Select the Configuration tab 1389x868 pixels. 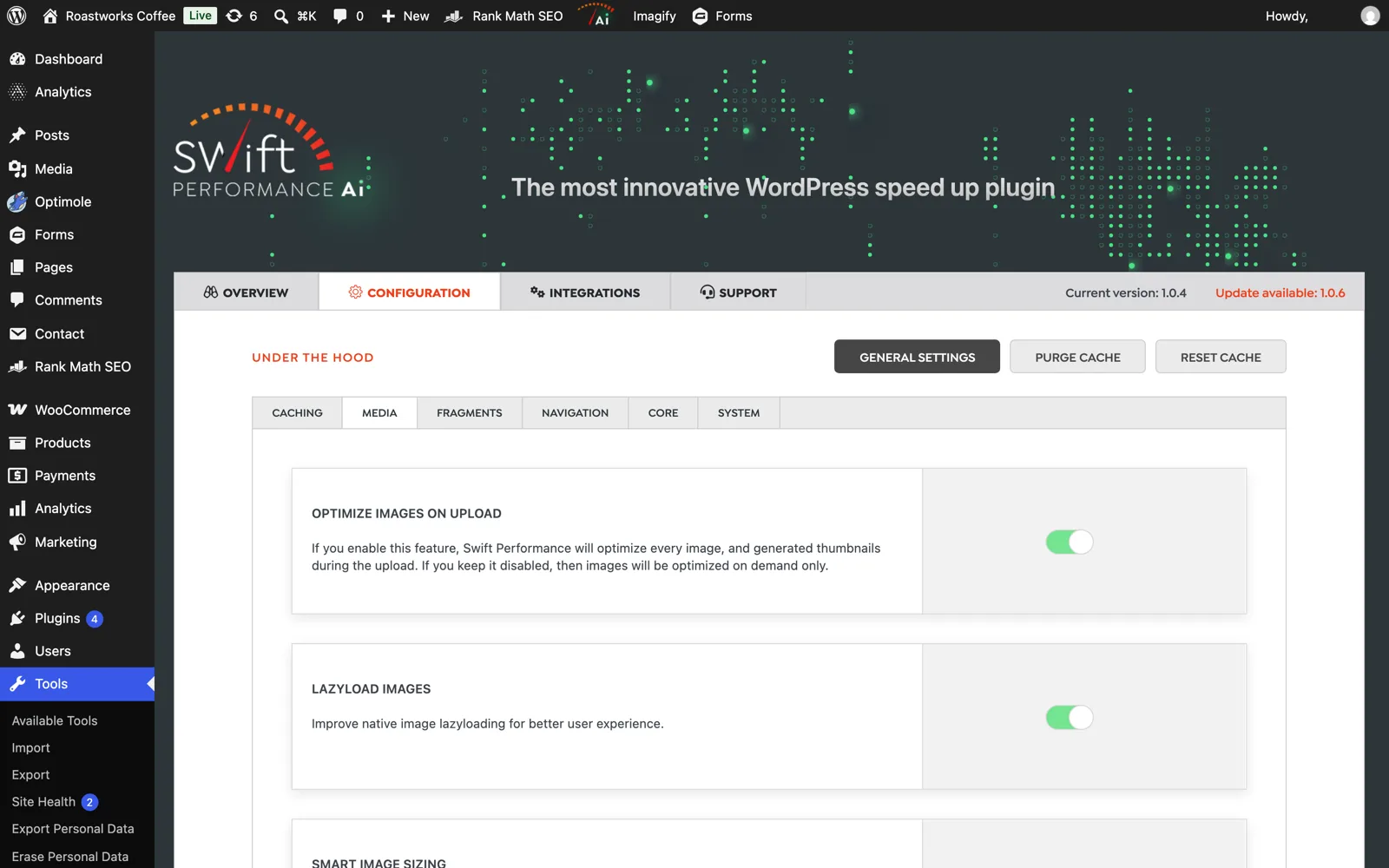click(409, 293)
